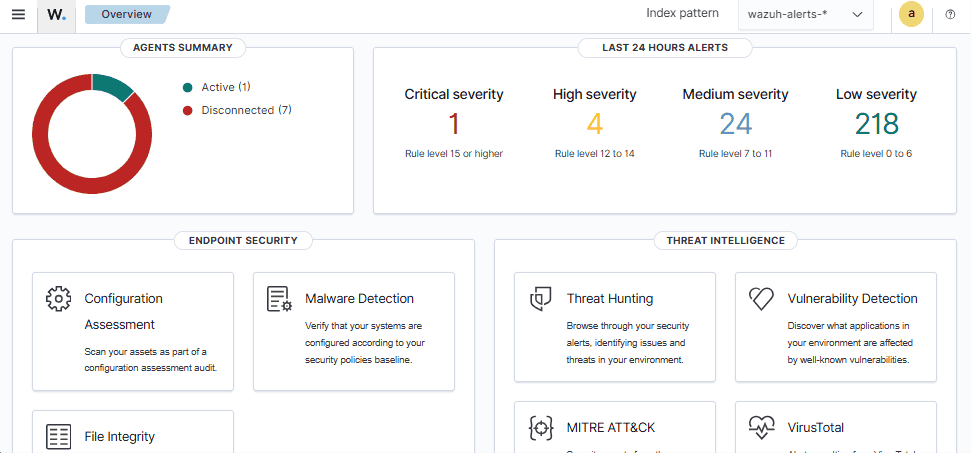Image resolution: width=971 pixels, height=453 pixels.
Task: Click the Wazuh W. logo
Action: point(56,15)
